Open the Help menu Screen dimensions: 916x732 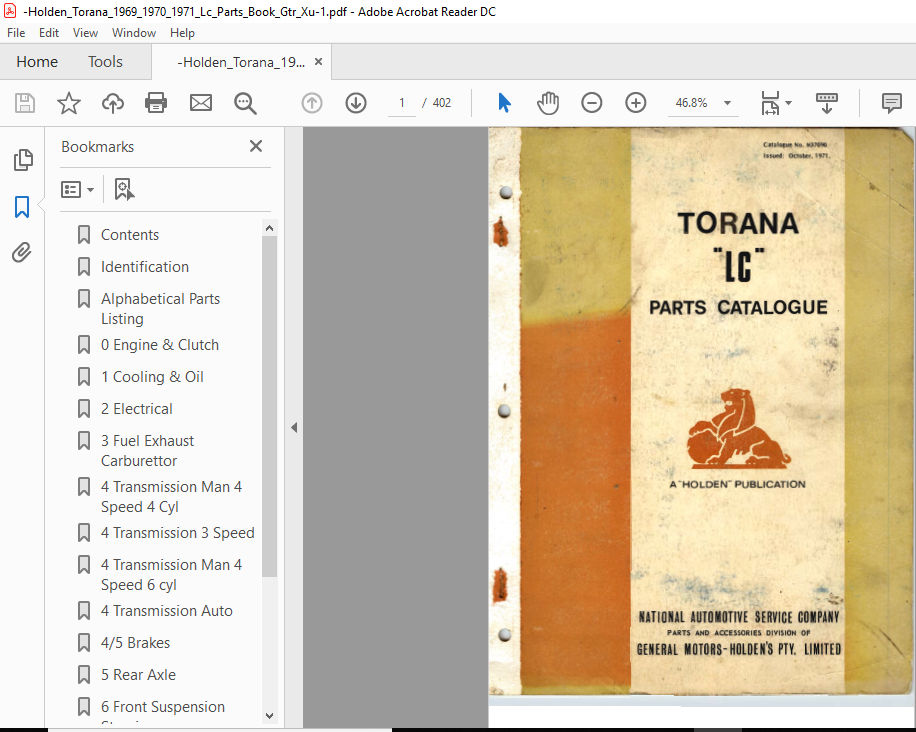coord(182,33)
